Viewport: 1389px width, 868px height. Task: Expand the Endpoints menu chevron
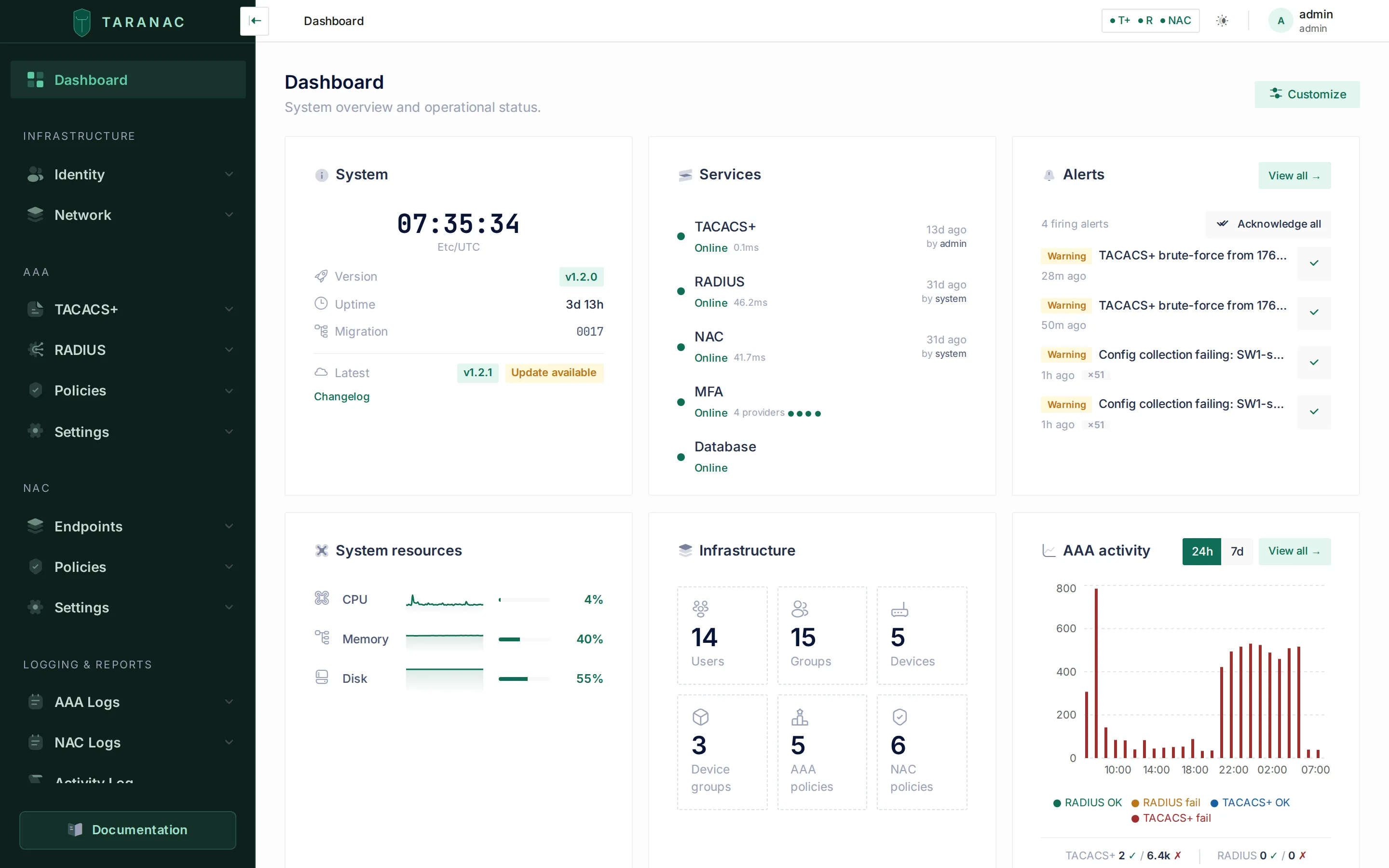pos(229,526)
